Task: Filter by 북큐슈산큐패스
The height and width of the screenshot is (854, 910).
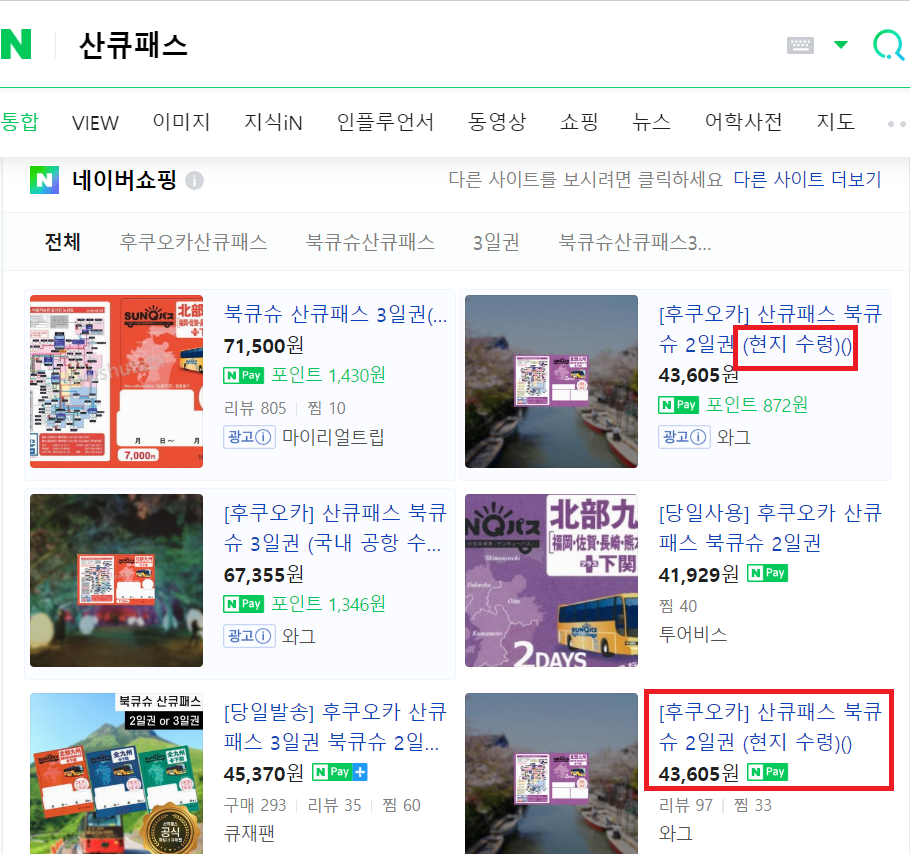Action: (370, 242)
